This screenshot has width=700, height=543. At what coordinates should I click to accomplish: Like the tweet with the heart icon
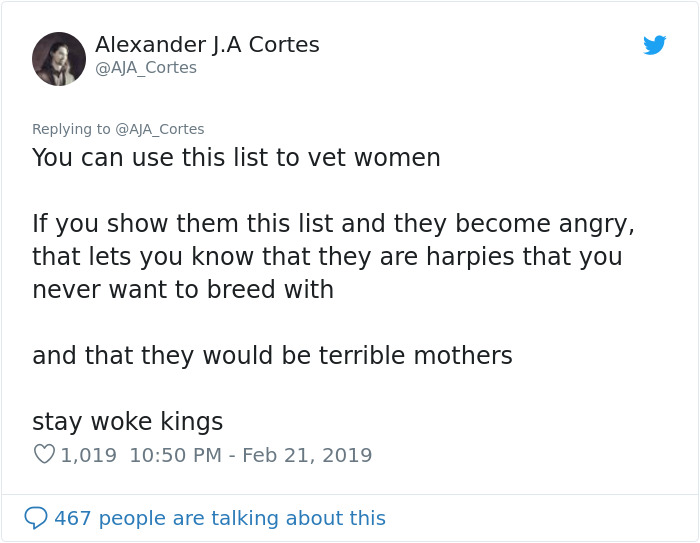tap(44, 455)
